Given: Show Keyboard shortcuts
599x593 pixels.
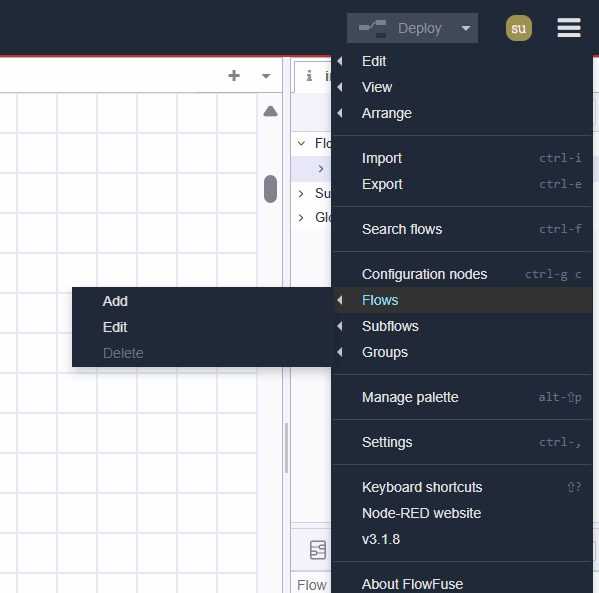Looking at the screenshot, I should [x=462, y=488].
